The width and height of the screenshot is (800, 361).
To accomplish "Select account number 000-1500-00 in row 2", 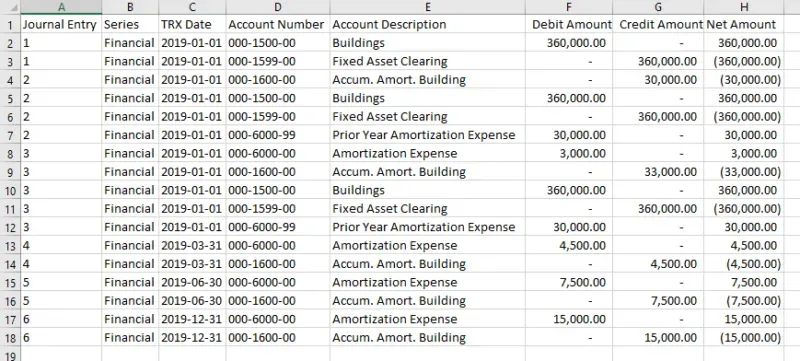I will point(278,43).
